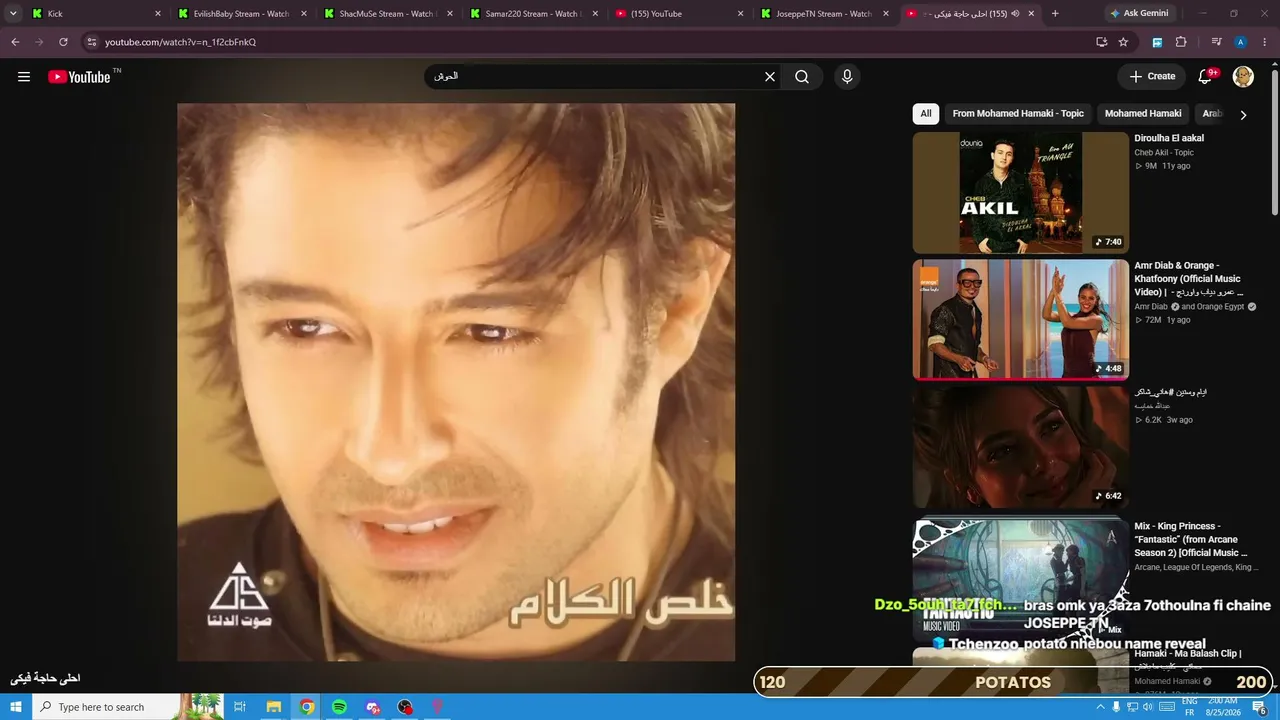Open the 6:42 recommended video thumbnail
Image resolution: width=1280 pixels, height=720 pixels.
[x=1020, y=447]
